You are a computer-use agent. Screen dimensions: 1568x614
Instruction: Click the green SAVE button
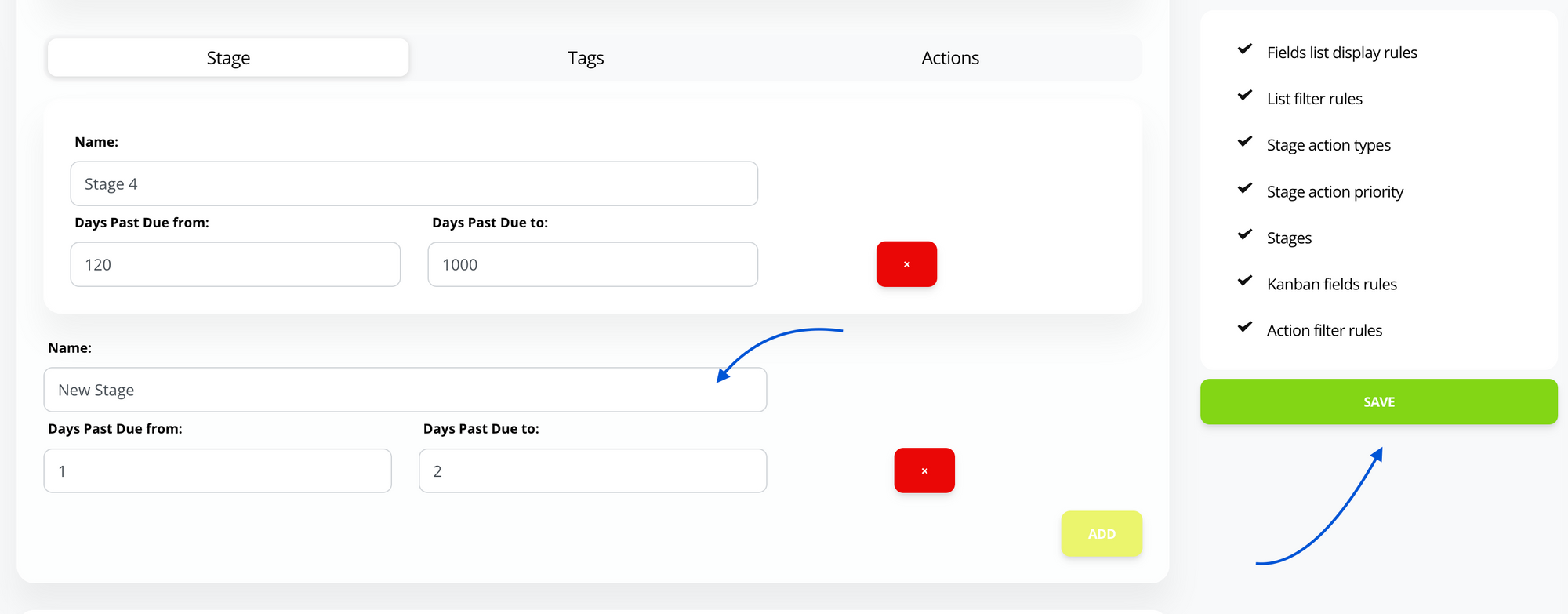[x=1379, y=402]
